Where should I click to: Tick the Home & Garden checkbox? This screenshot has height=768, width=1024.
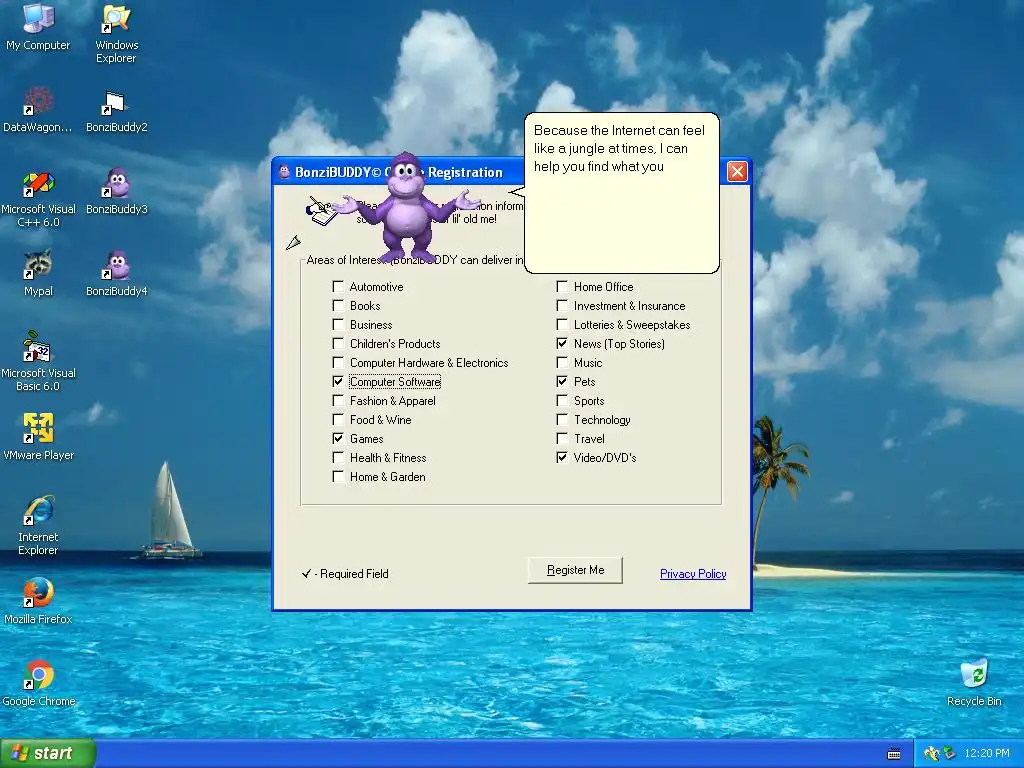pyautogui.click(x=338, y=475)
